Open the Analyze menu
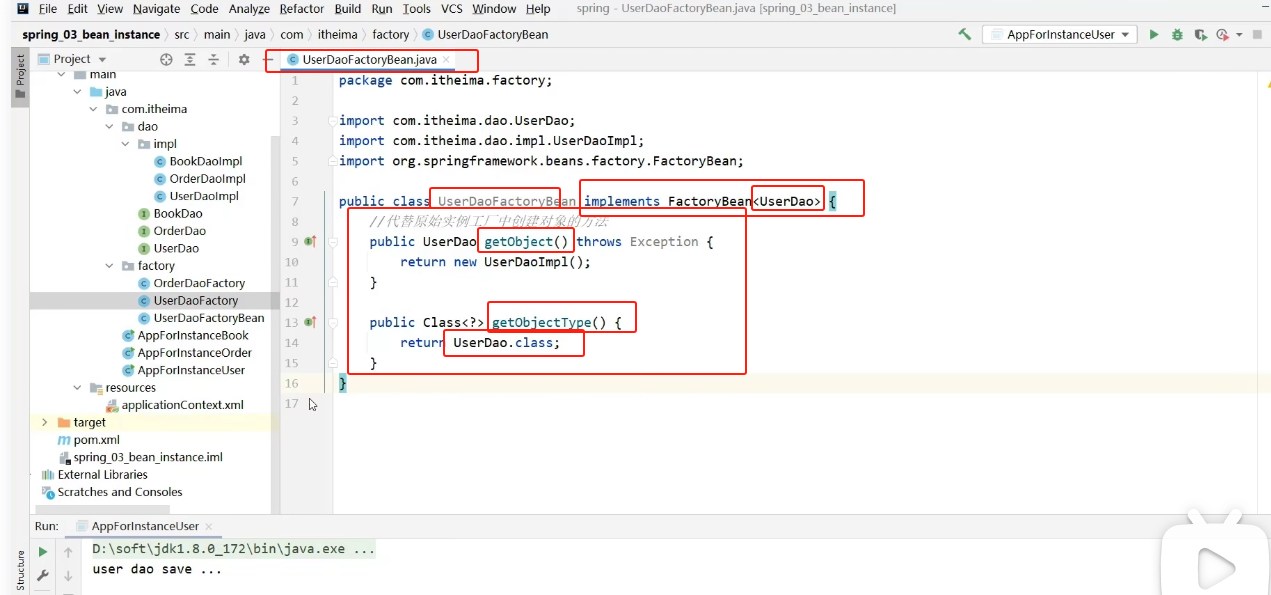1271x595 pixels. click(x=250, y=9)
